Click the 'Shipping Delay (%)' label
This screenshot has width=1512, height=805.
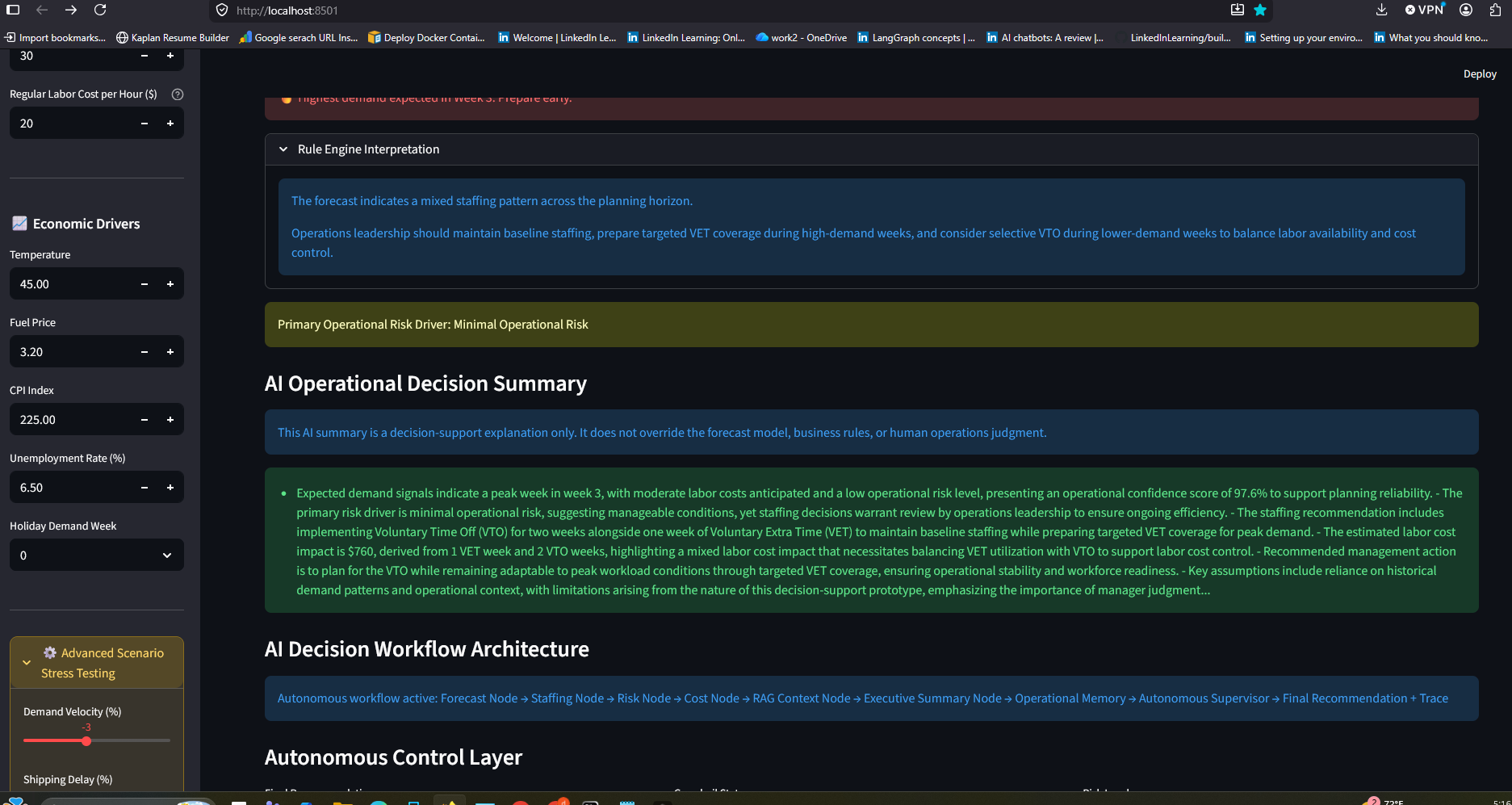coord(68,780)
